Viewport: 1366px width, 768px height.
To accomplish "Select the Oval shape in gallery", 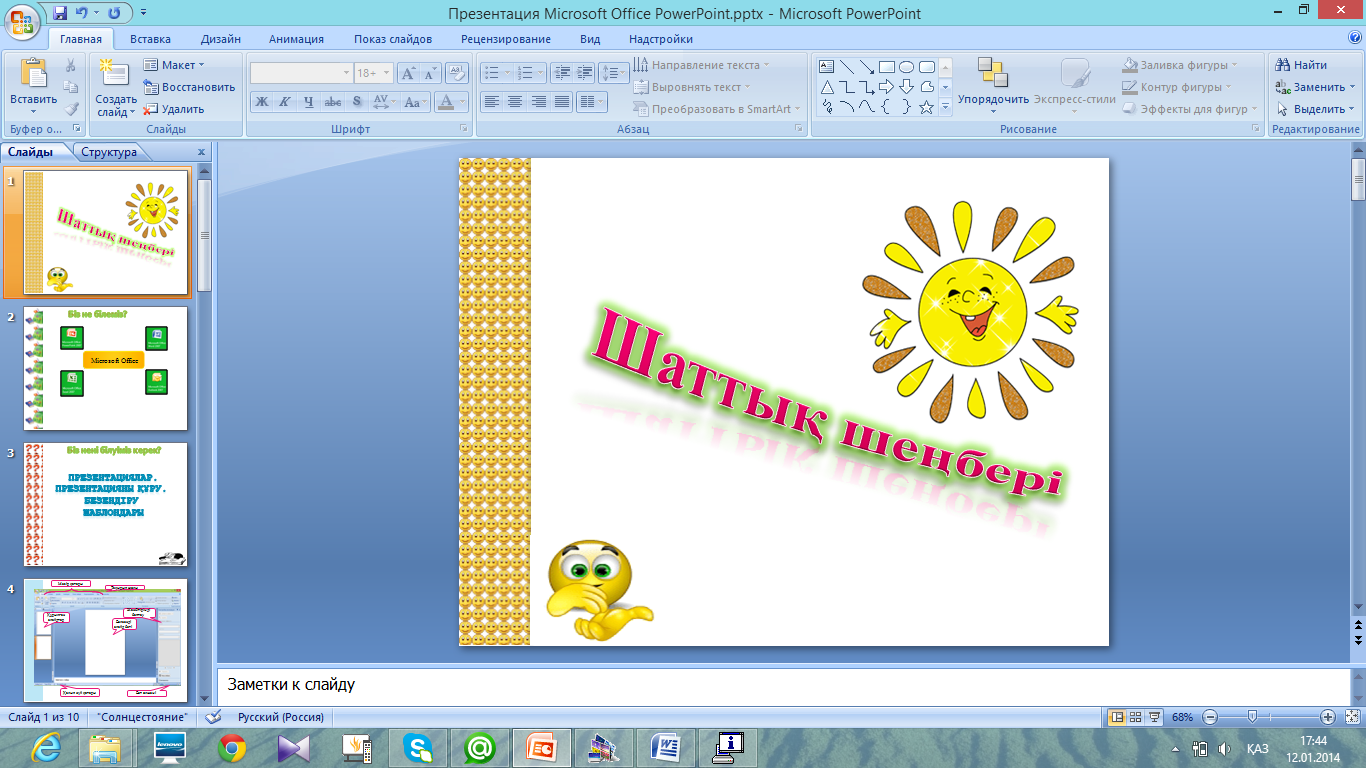I will 906,67.
